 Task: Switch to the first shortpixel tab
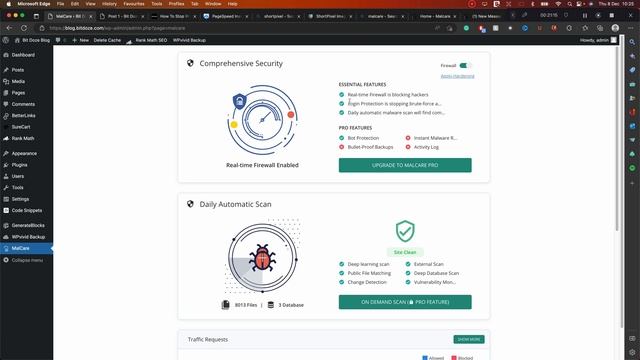point(278,16)
